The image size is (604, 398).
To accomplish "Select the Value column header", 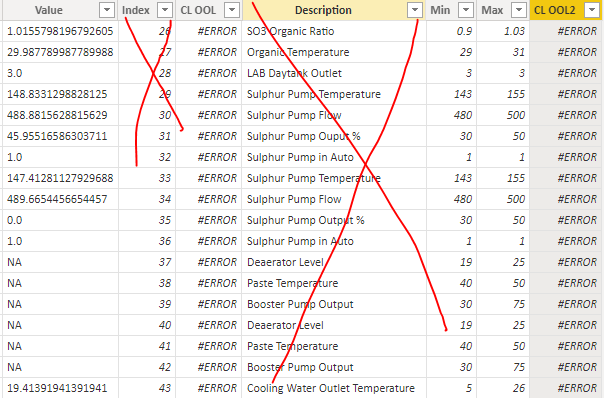I will 49,10.
